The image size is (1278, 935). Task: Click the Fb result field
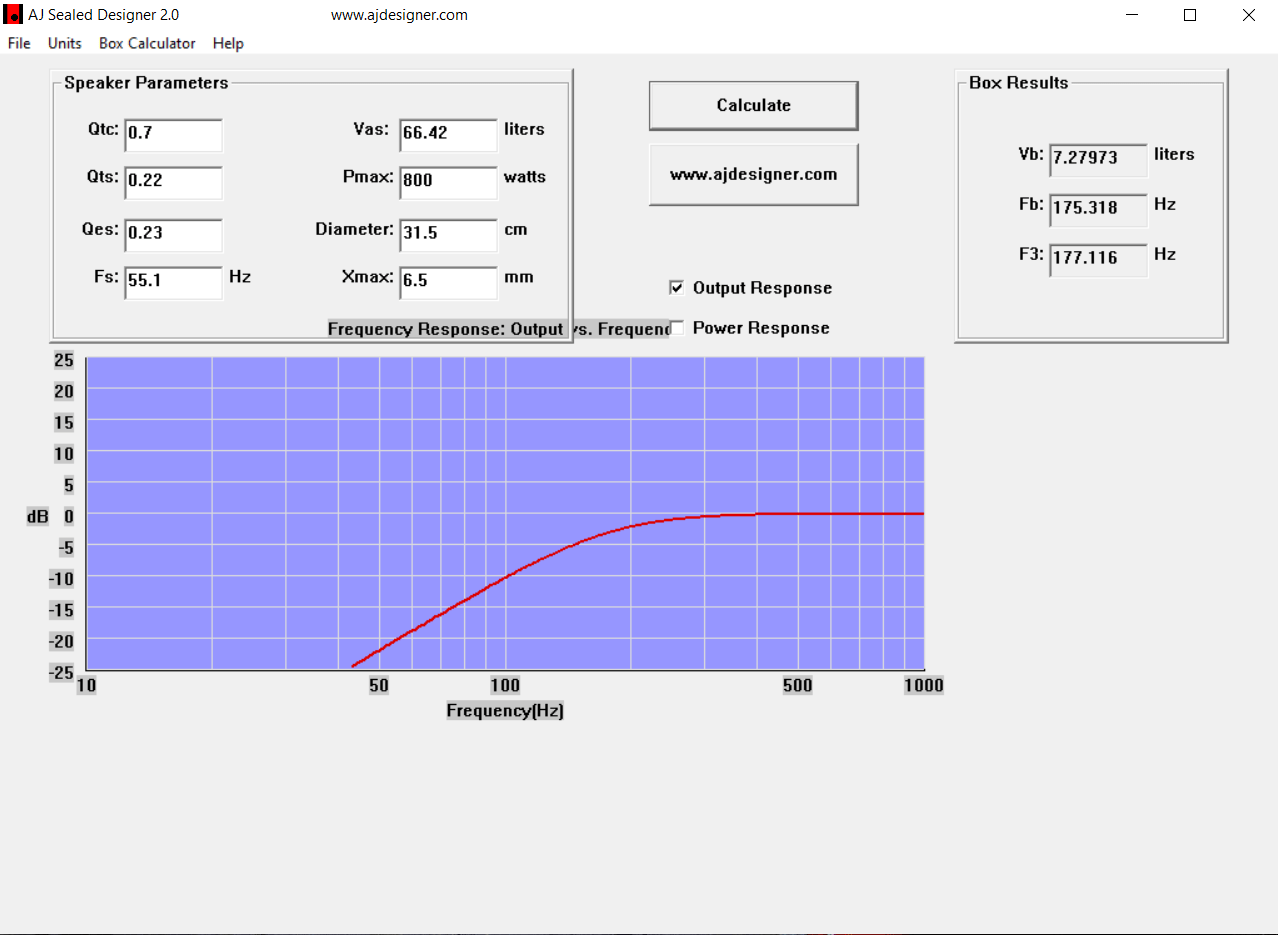coord(1098,209)
